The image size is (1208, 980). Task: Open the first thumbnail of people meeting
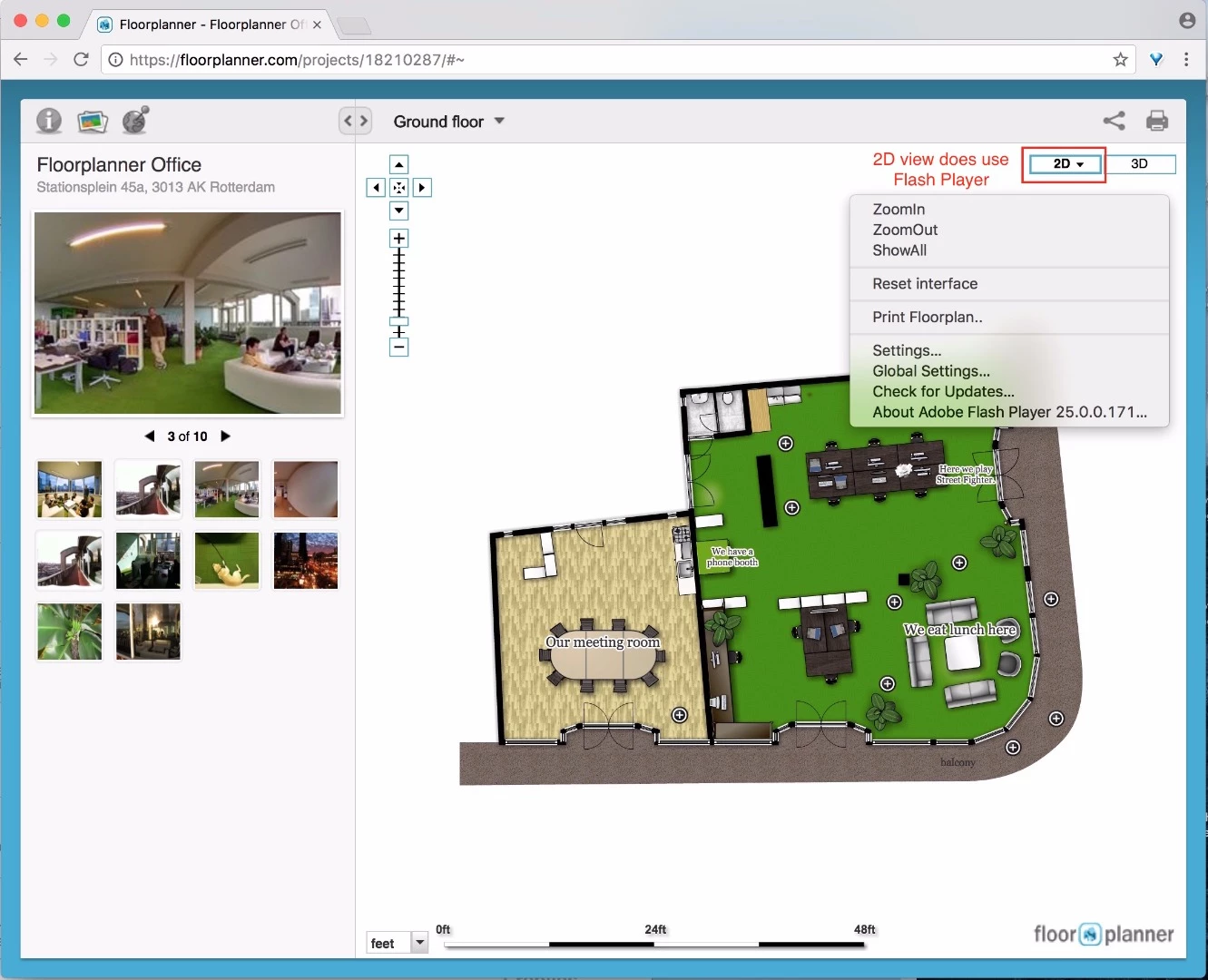pos(70,489)
